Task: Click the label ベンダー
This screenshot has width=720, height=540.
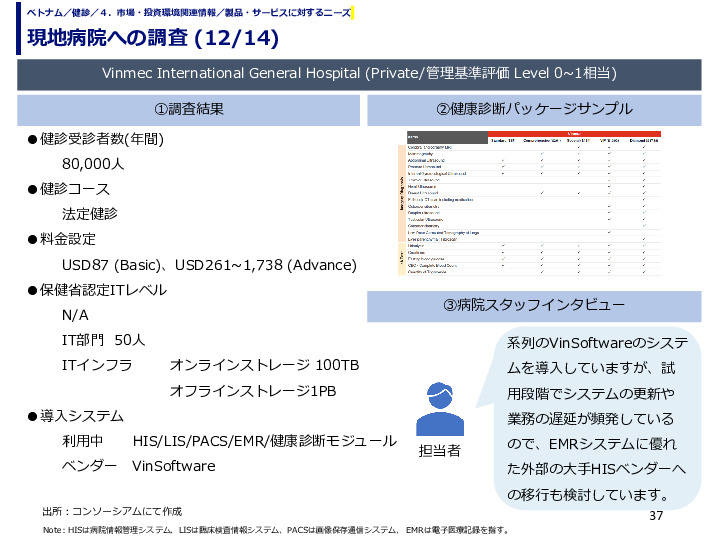Action: click(90, 466)
